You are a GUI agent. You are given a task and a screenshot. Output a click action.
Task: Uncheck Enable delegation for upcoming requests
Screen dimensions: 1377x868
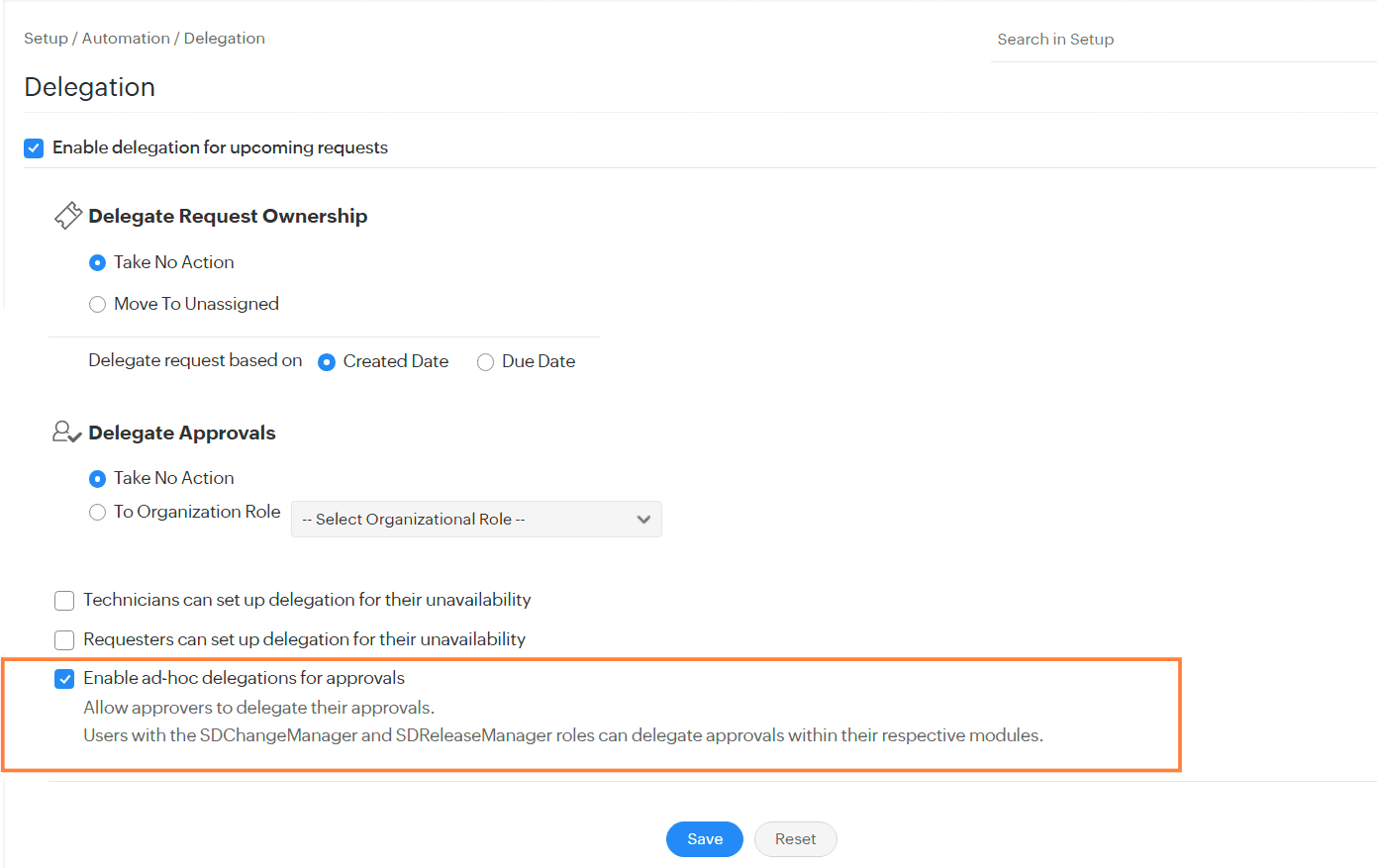[x=34, y=148]
